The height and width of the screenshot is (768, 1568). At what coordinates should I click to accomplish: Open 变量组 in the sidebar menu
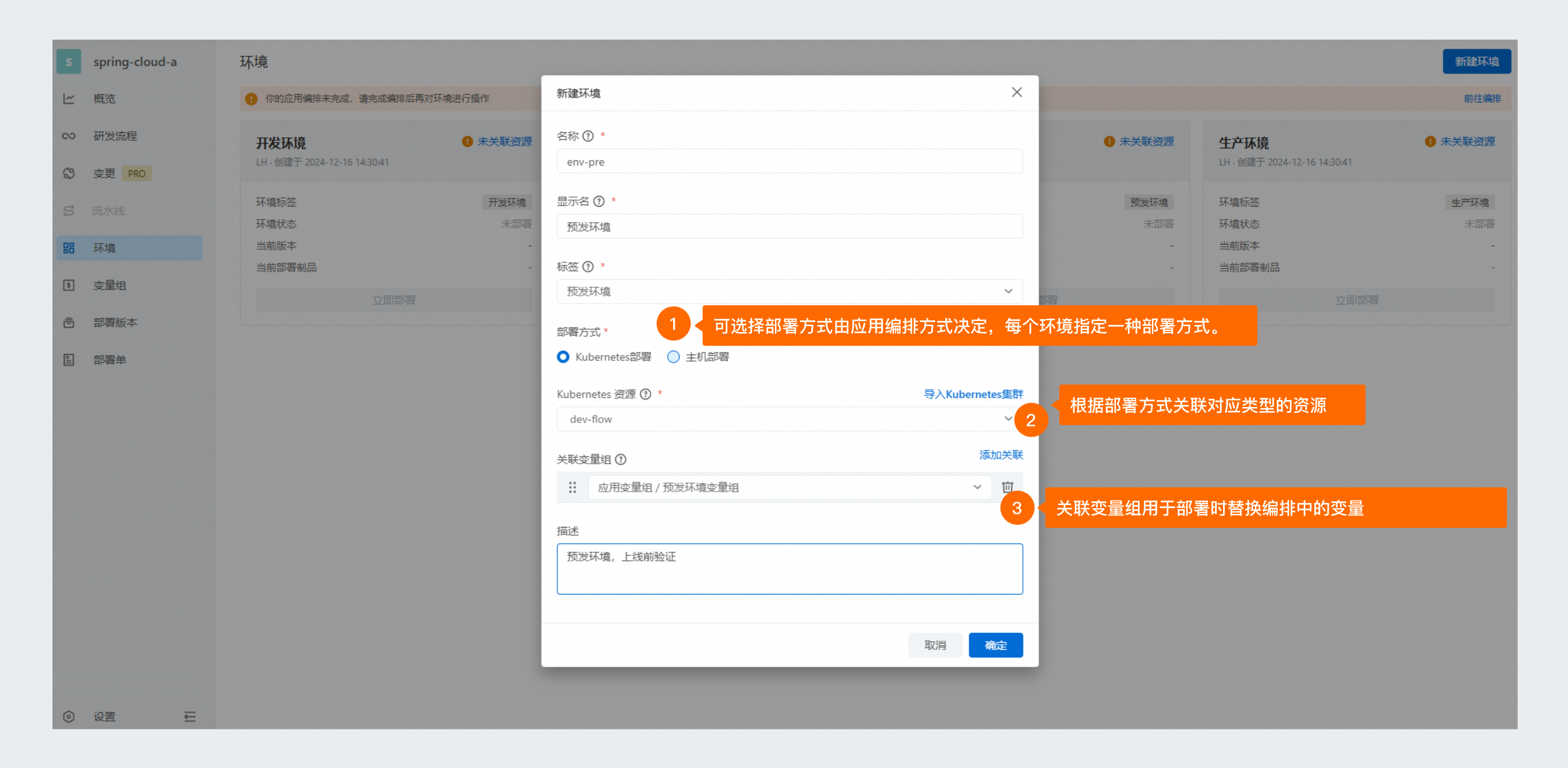click(110, 285)
